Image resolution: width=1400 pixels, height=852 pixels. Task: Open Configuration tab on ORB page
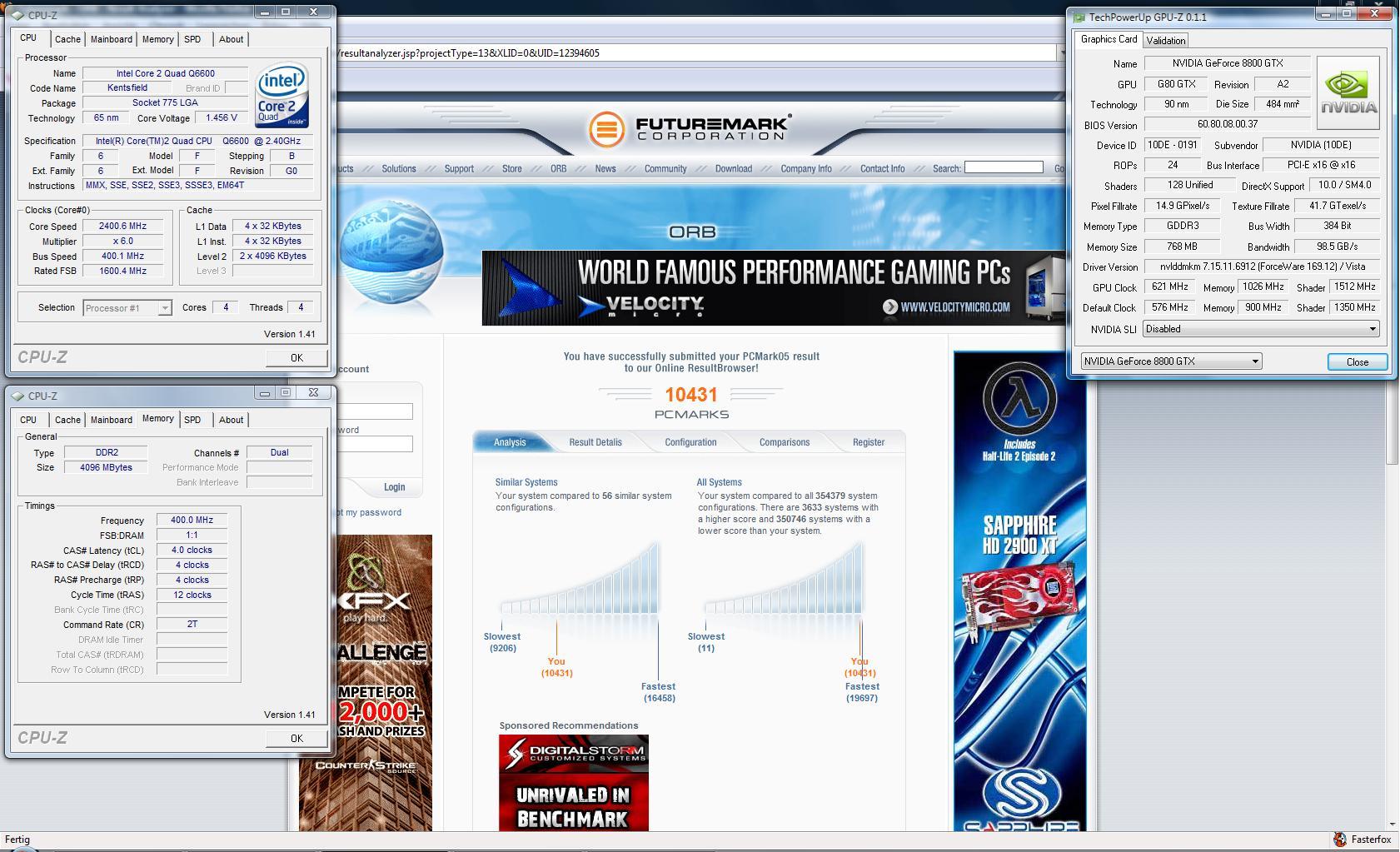pos(690,442)
